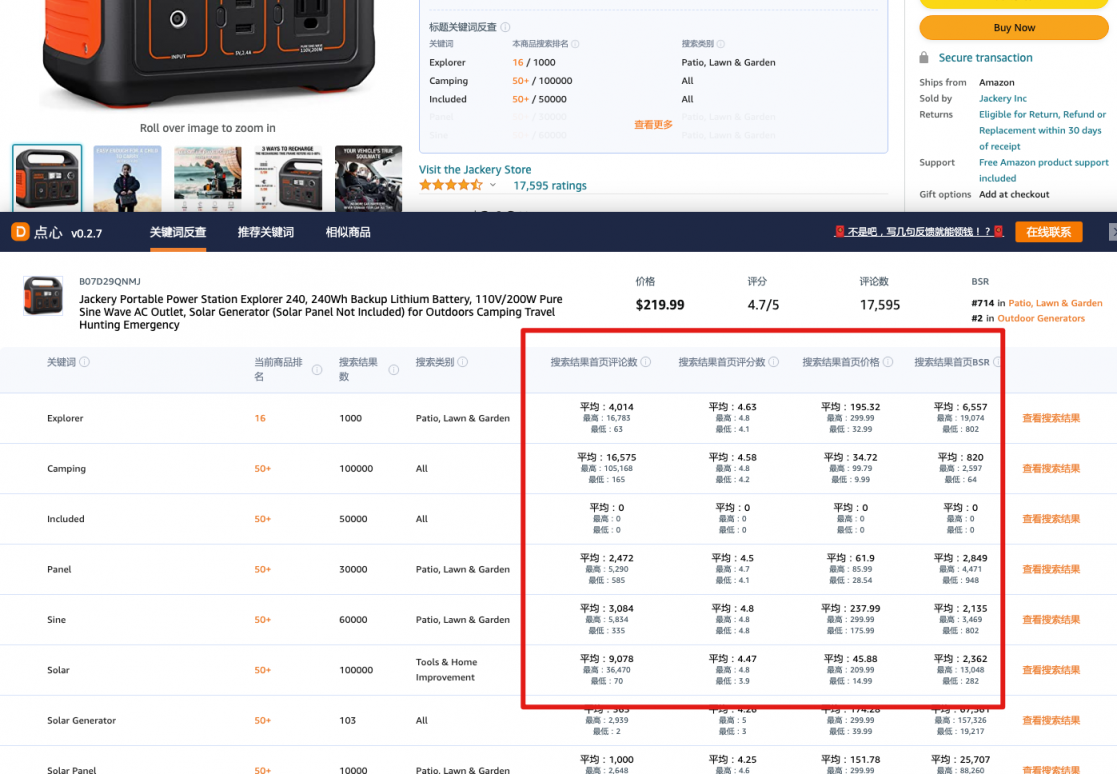Select the first power station front thumbnail
Viewport: 1117px width, 774px height.
tap(47, 178)
